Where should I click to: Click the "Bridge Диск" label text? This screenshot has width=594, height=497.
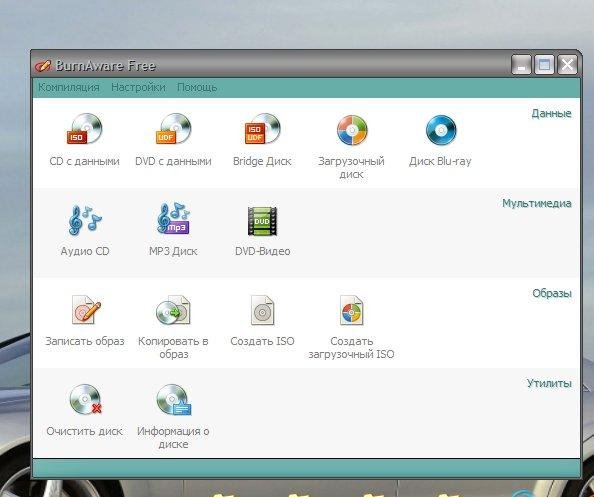point(262,161)
